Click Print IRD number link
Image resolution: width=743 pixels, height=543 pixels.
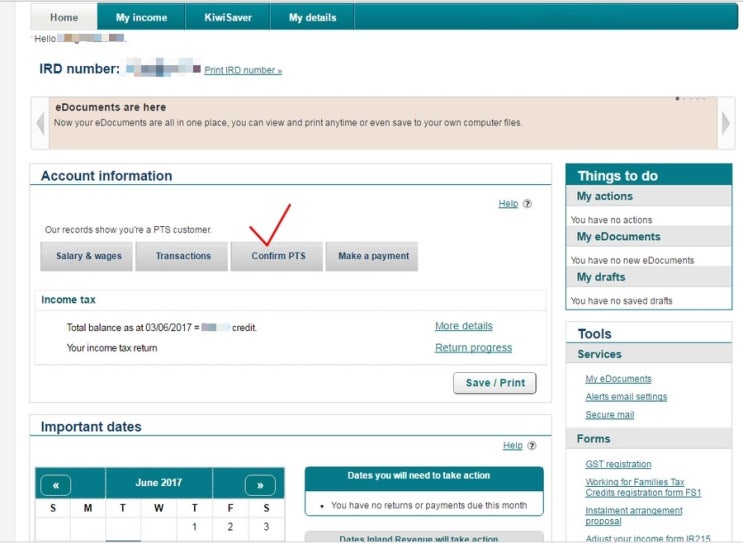(x=243, y=70)
